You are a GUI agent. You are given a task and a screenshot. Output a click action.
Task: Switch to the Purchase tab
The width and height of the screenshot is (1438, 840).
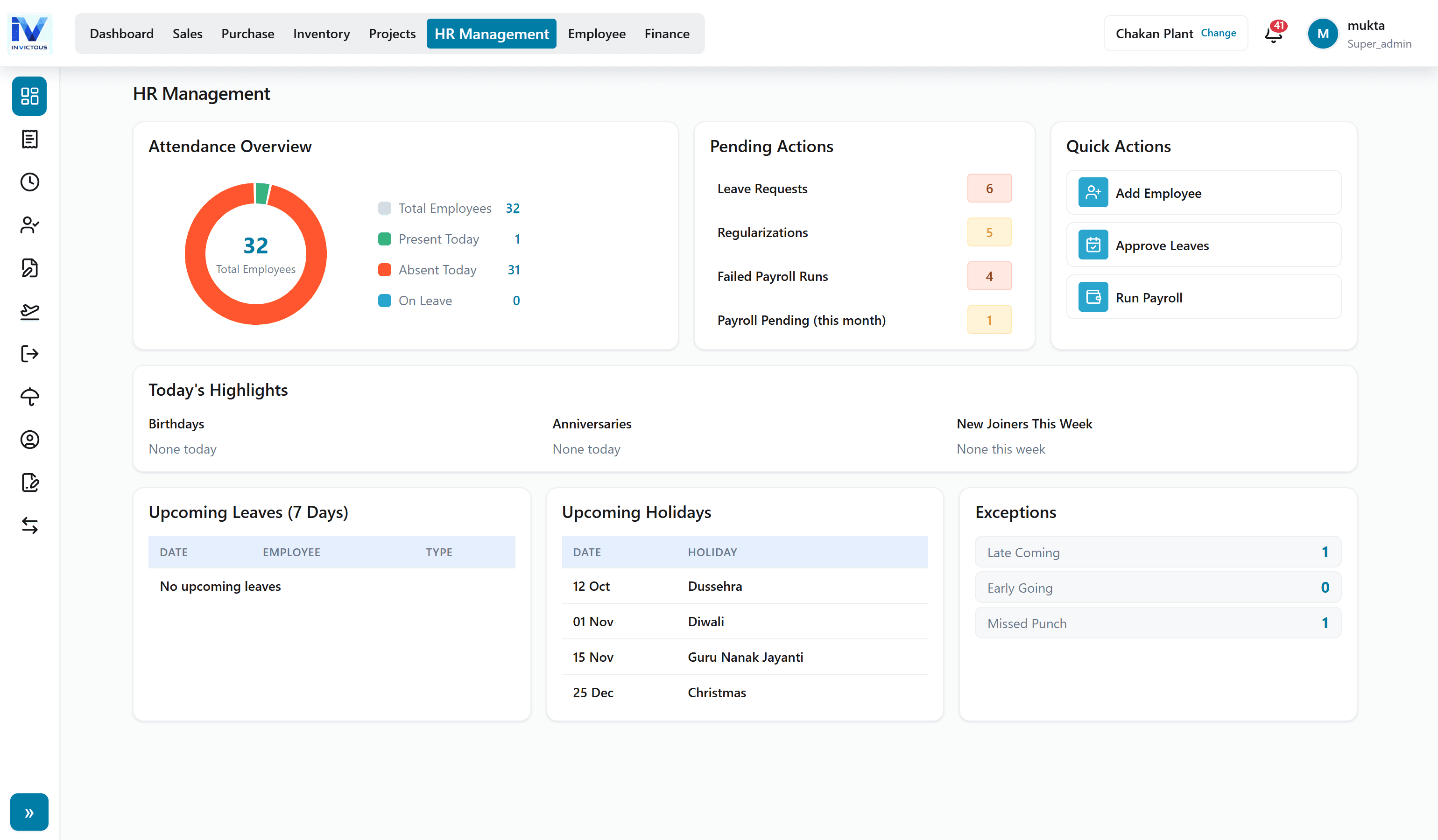(x=247, y=34)
